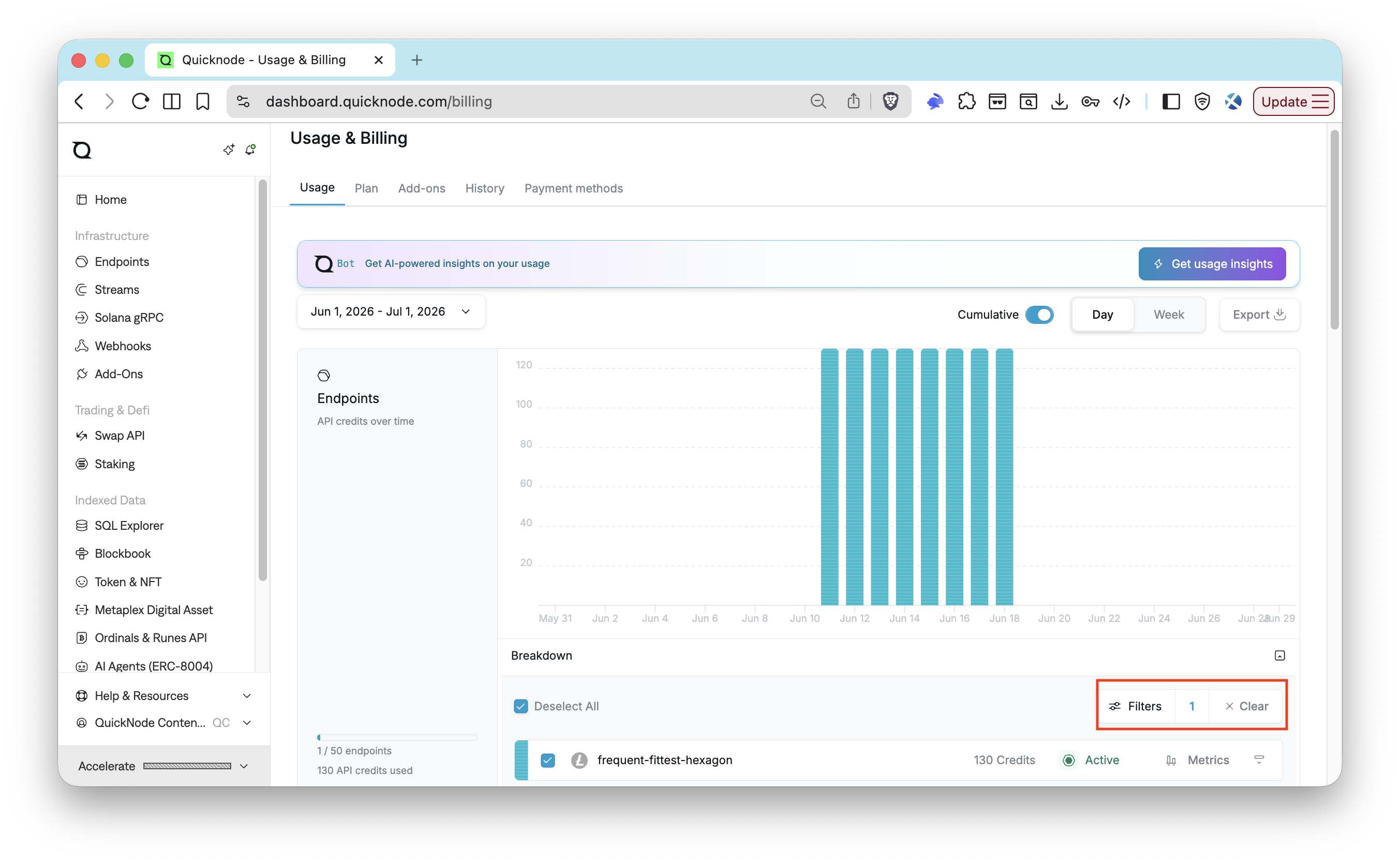Click the zoom out magnifier in address bar
Image resolution: width=1400 pixels, height=863 pixels.
818,101
